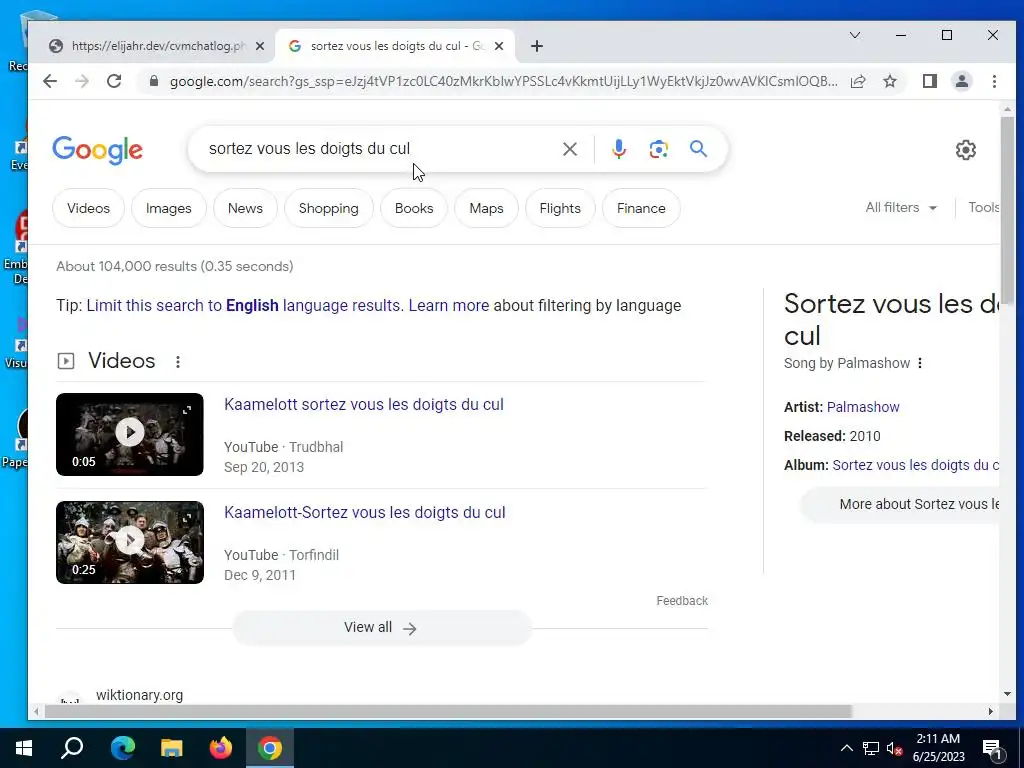Open Videos section three-dot options
This screenshot has height=768, width=1024.
click(x=178, y=361)
